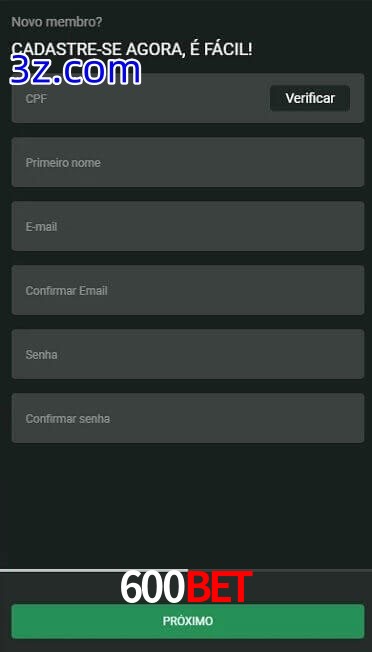The image size is (372, 652).
Task: Click the 600BET logo
Action: [186, 587]
